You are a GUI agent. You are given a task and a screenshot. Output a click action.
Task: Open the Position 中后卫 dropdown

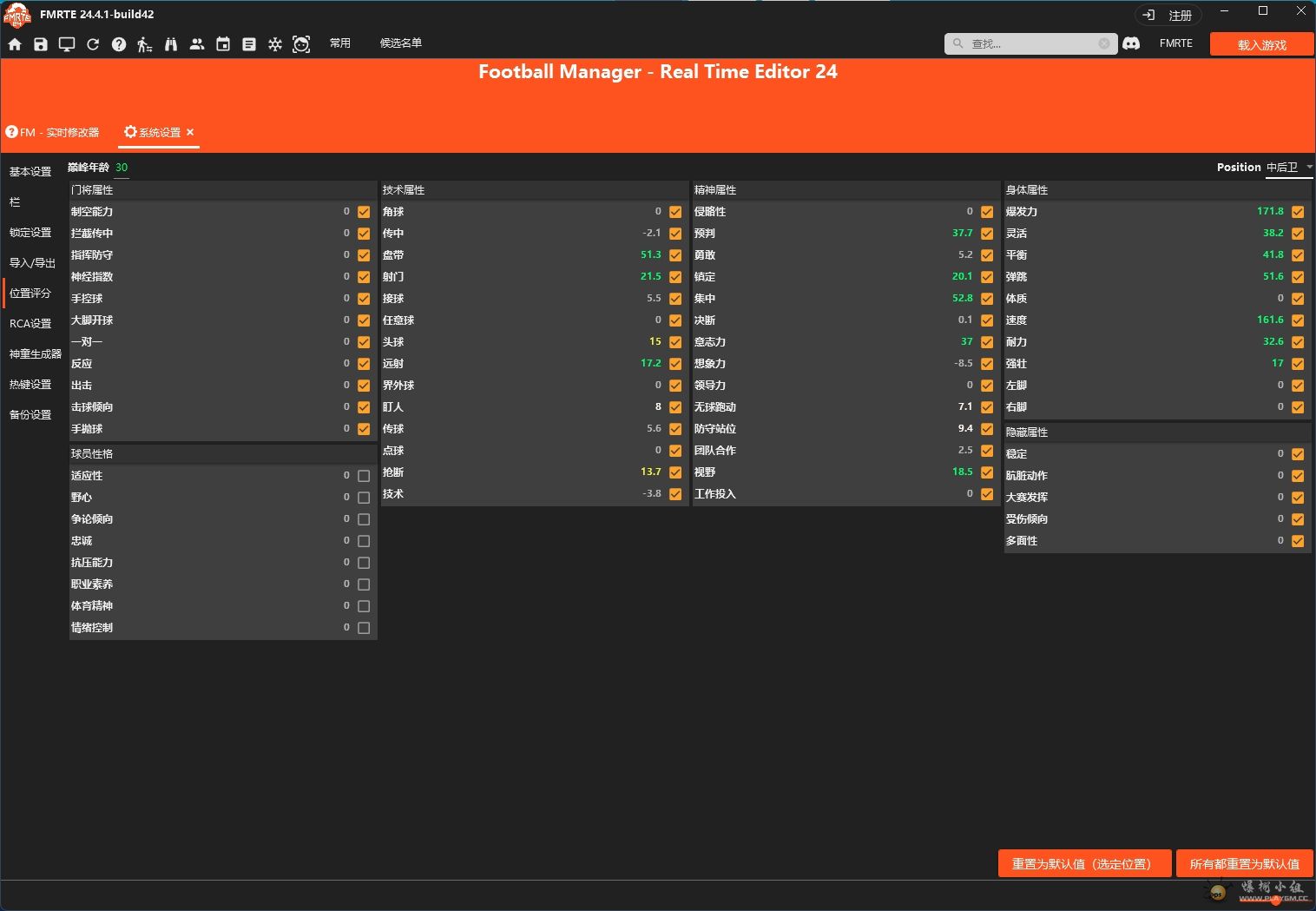[x=1289, y=168]
